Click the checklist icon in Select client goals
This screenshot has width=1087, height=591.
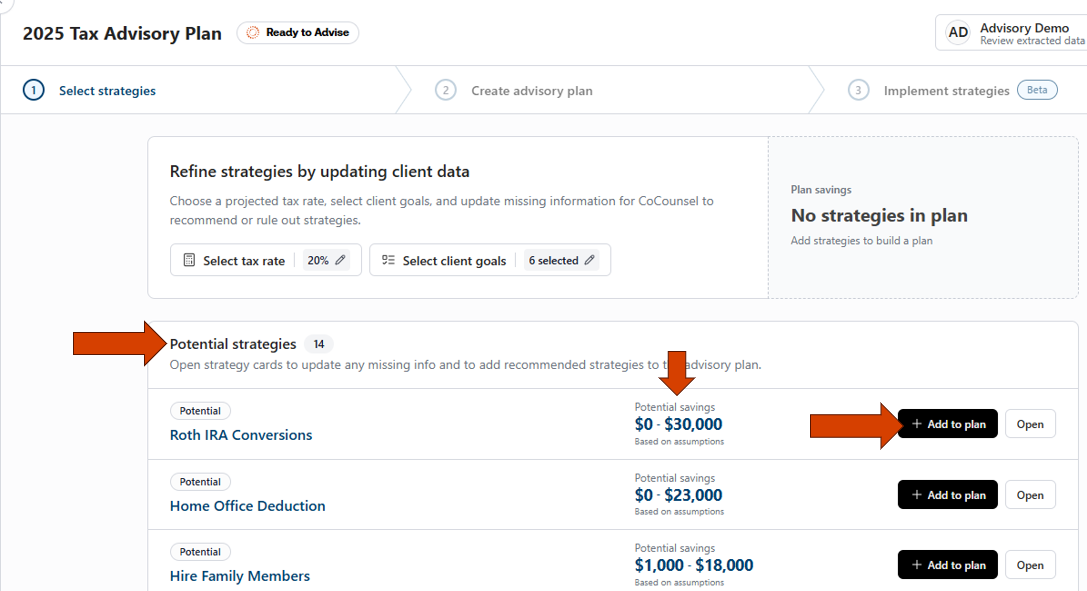click(388, 260)
